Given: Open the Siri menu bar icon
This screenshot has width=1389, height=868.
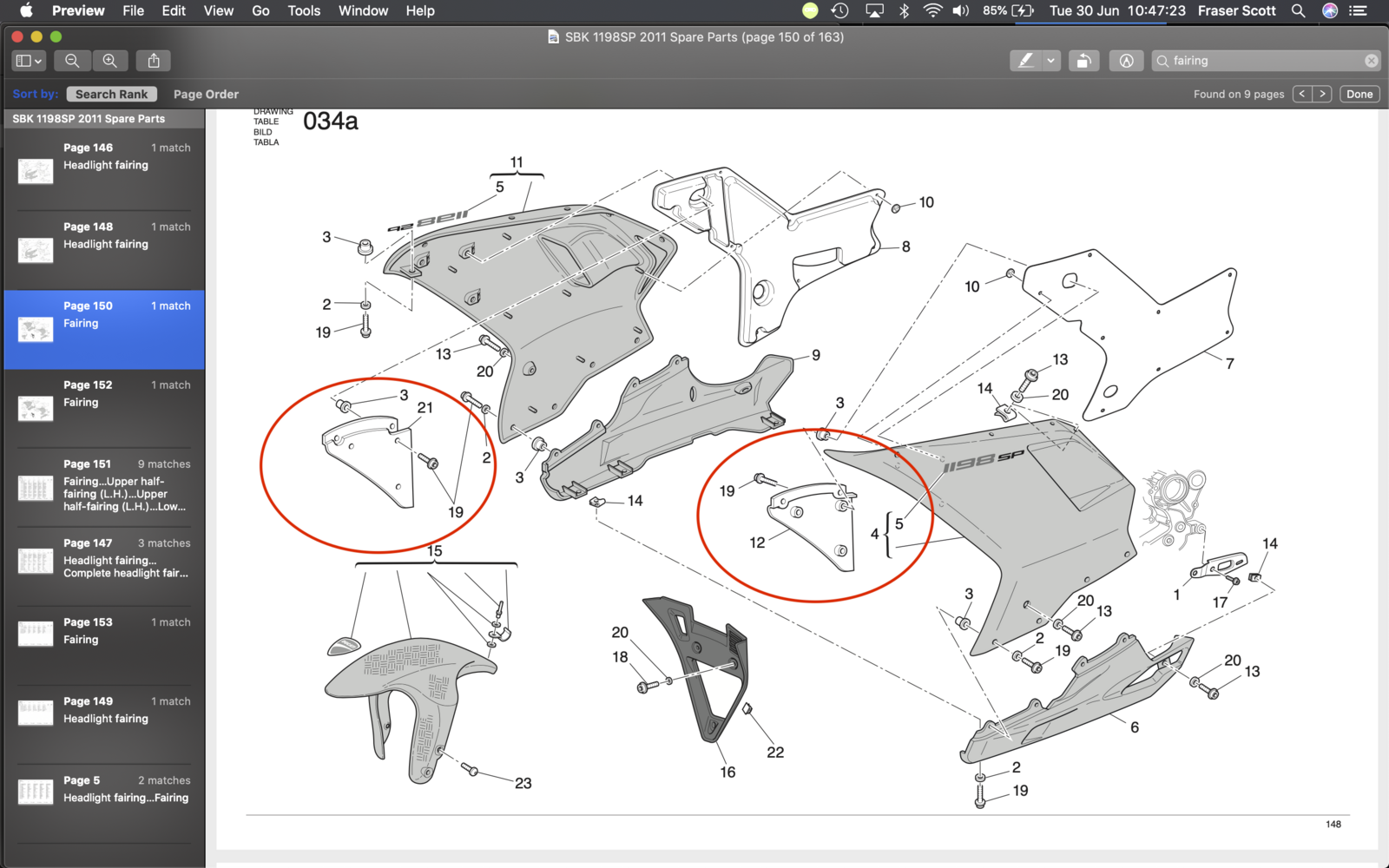Looking at the screenshot, I should tap(1329, 10).
